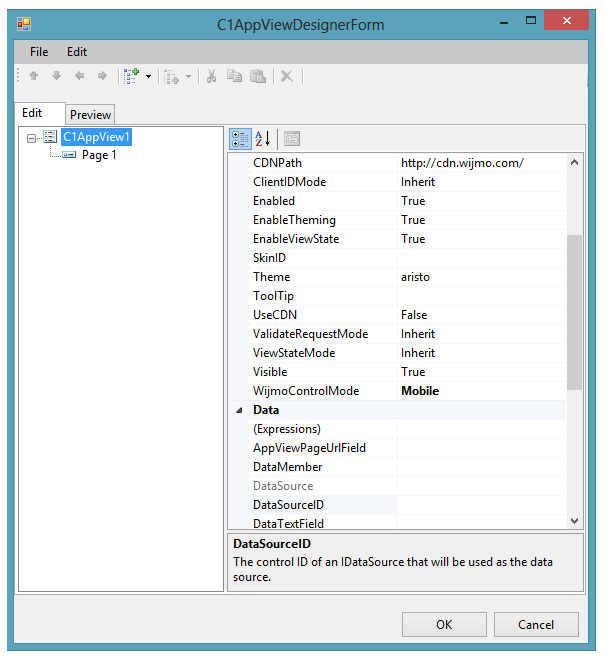604x660 pixels.
Task: Click the property grid scroll up arrow
Action: click(574, 162)
